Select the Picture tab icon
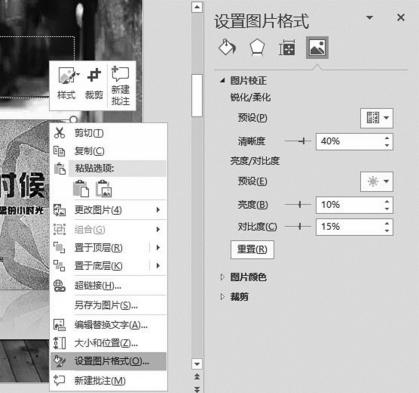 (317, 47)
